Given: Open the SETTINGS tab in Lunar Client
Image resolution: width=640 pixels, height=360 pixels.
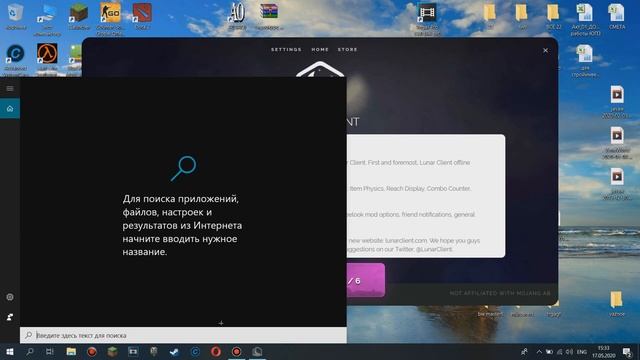Looking at the screenshot, I should pyautogui.click(x=286, y=49).
